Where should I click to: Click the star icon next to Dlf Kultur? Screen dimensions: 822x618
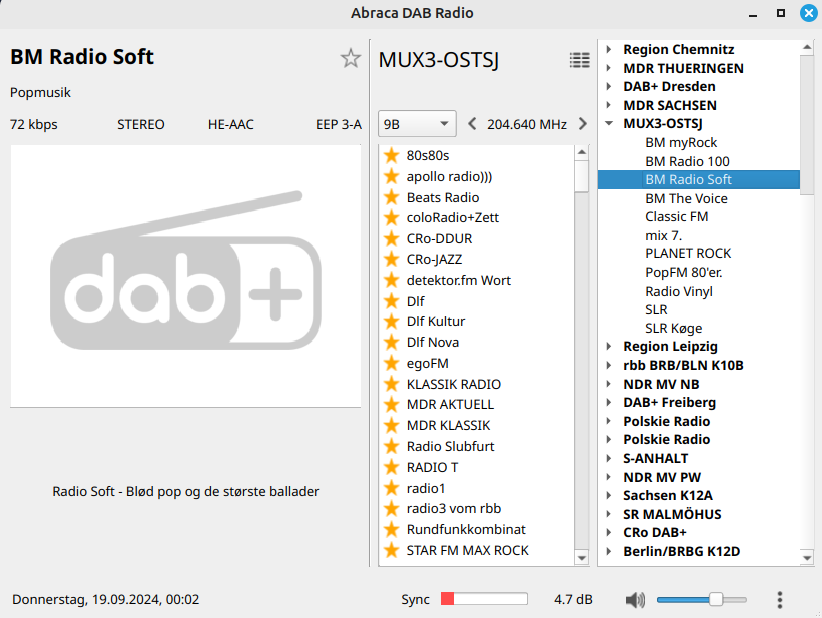pos(392,321)
